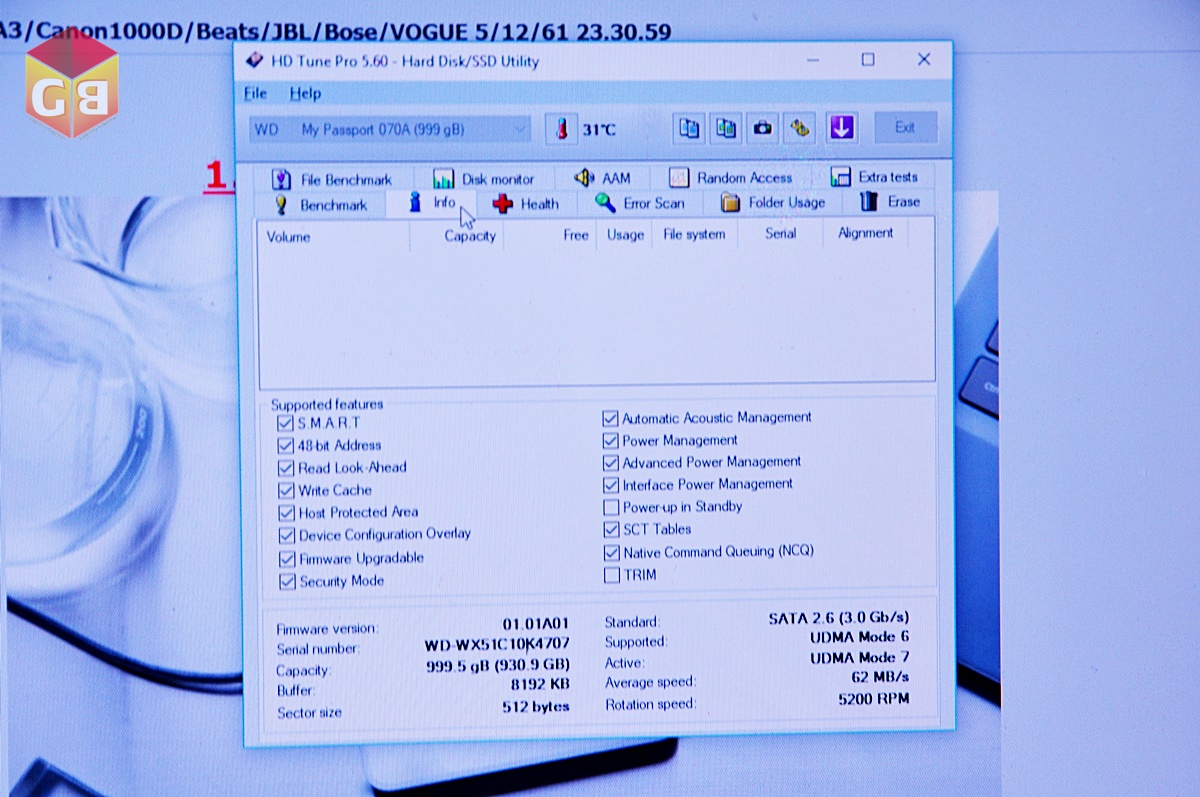Click the 5200 RPM rotation speed value
Image resolution: width=1200 pixels, height=797 pixels.
pos(874,699)
